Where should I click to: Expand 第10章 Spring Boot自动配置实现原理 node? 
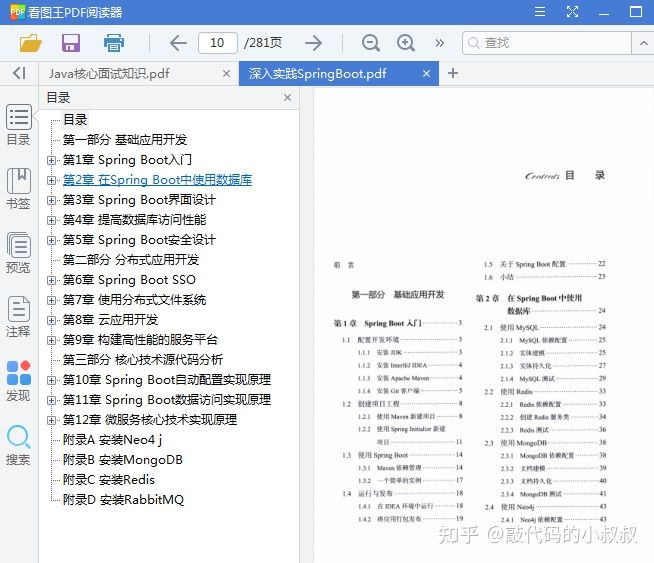51,380
